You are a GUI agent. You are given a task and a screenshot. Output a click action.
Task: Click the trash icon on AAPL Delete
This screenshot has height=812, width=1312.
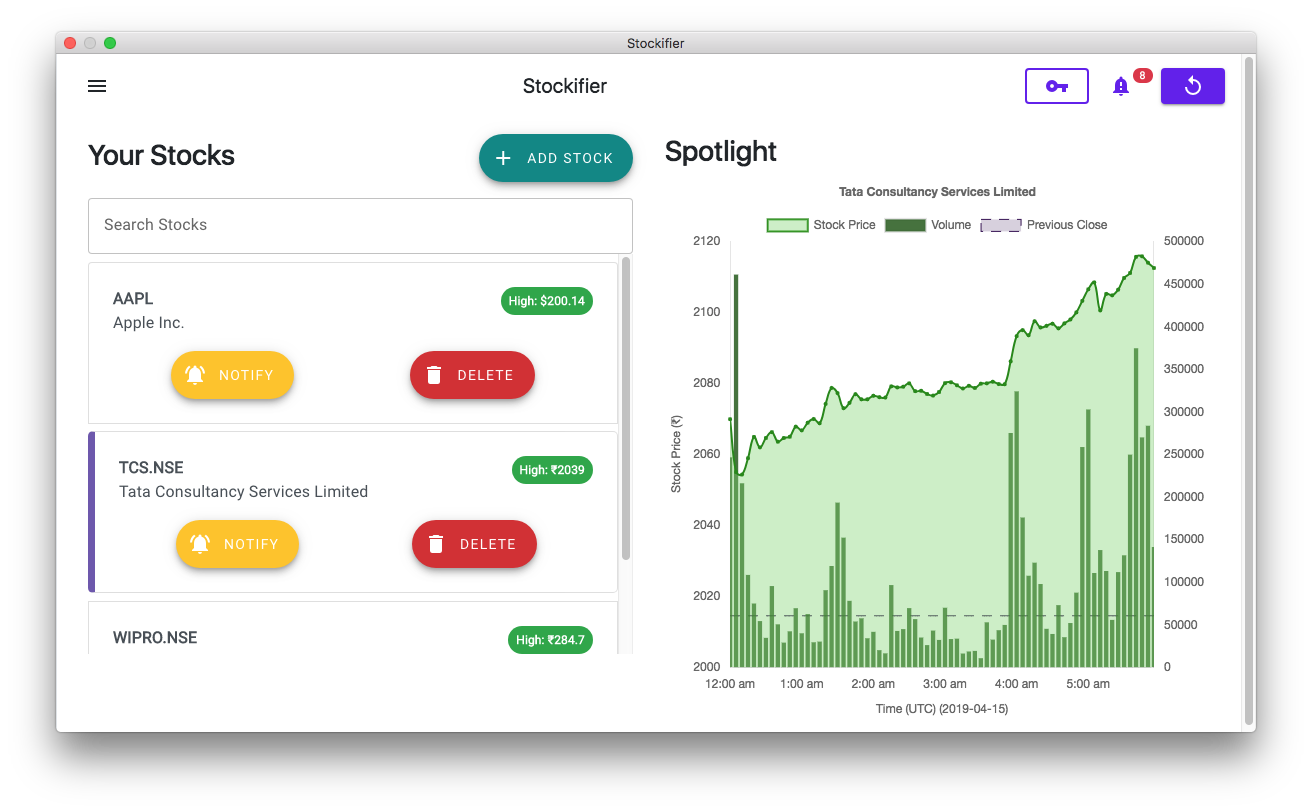pyautogui.click(x=434, y=375)
